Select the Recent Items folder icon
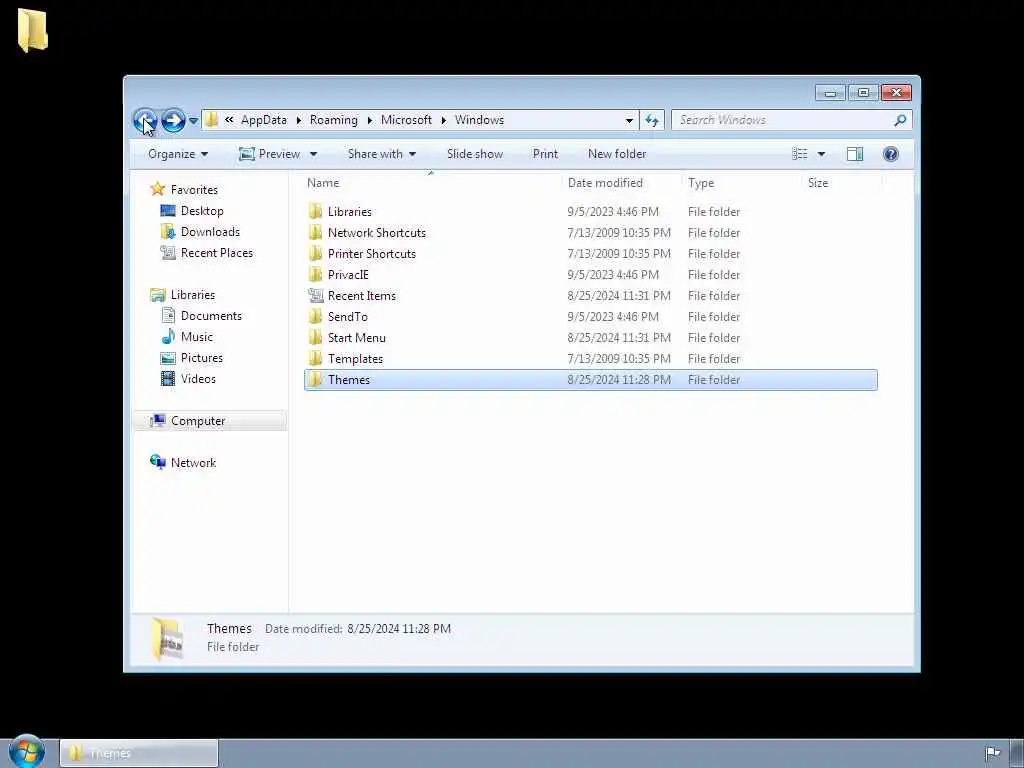The image size is (1024, 768). tap(315, 296)
